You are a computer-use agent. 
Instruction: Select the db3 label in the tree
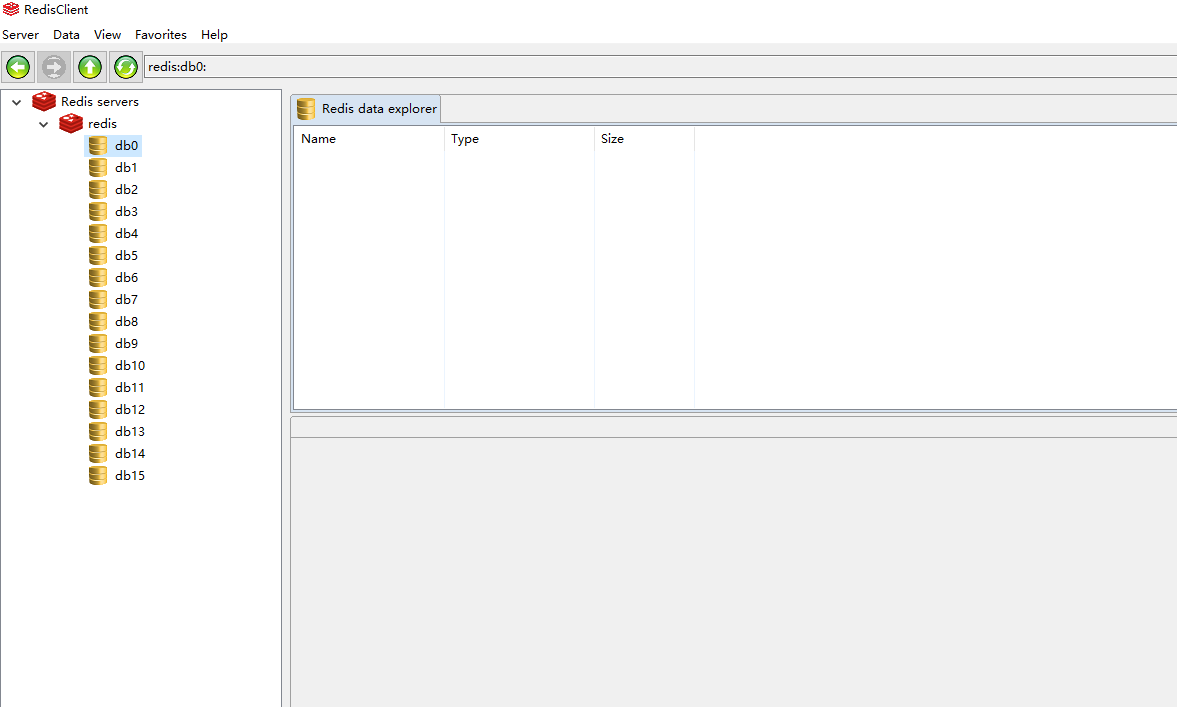[126, 212]
